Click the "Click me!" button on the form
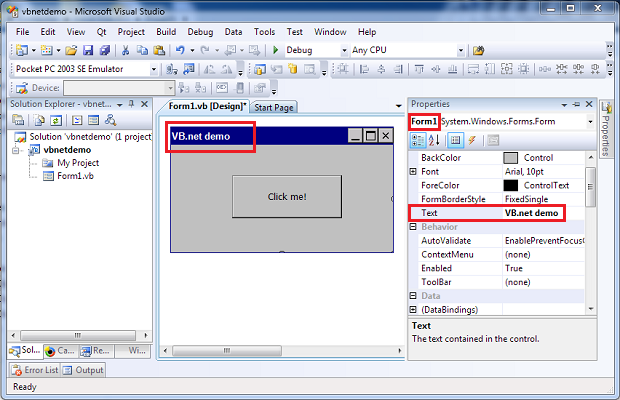This screenshot has height=400, width=620. pos(287,197)
